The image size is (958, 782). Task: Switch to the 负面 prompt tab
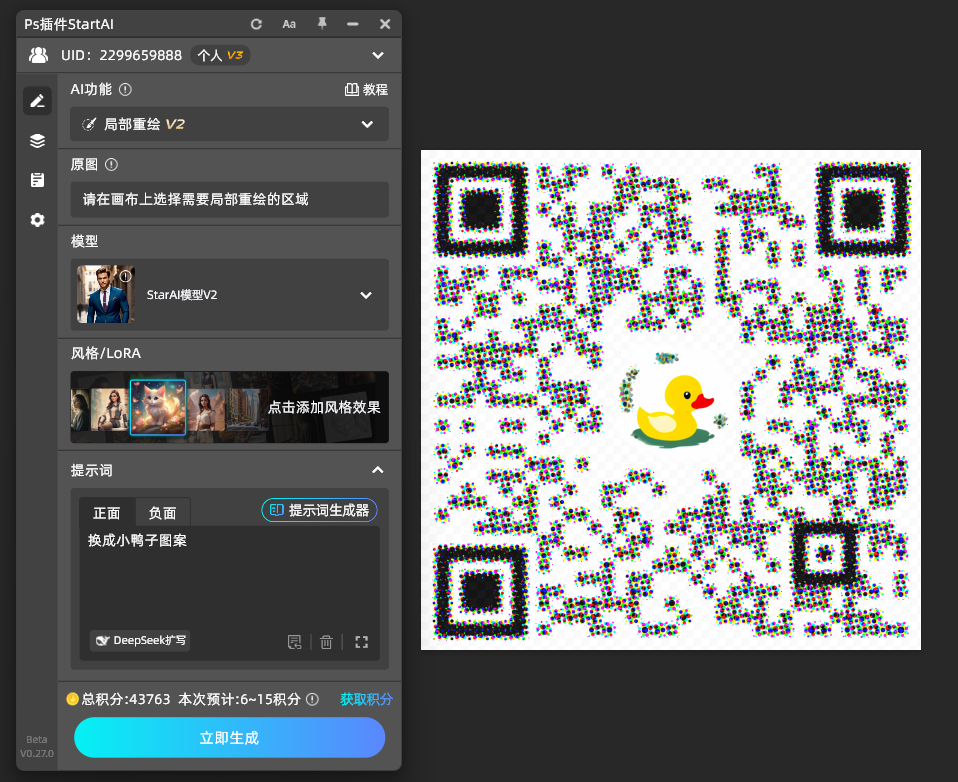click(x=163, y=513)
